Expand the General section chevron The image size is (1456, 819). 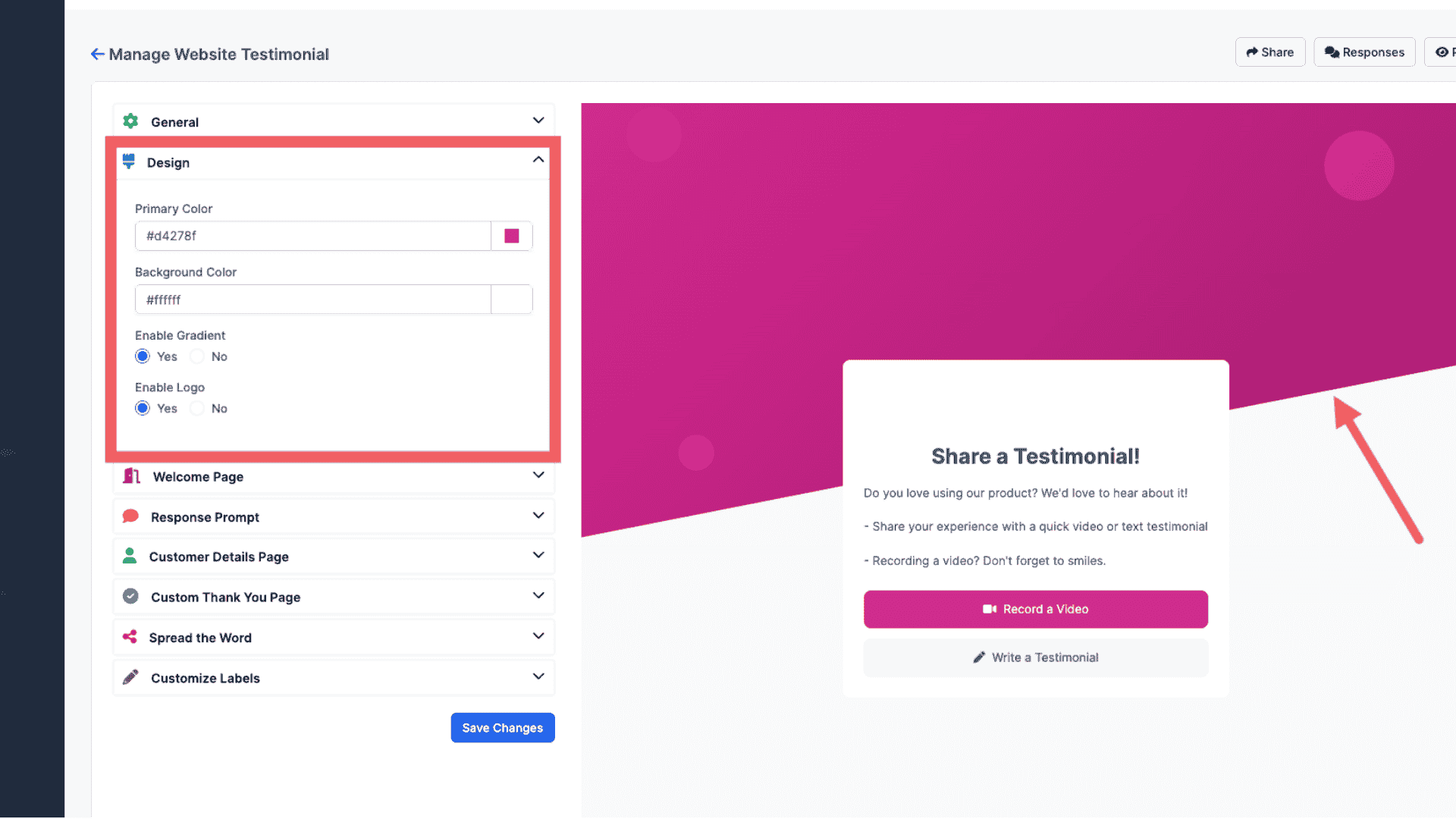[538, 121]
